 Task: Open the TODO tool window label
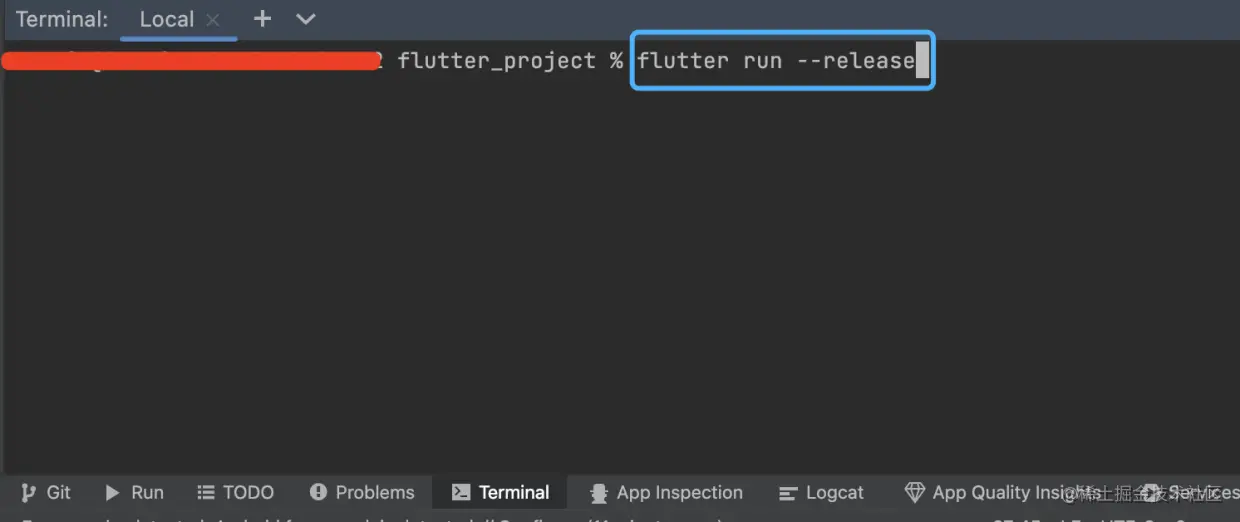(248, 492)
